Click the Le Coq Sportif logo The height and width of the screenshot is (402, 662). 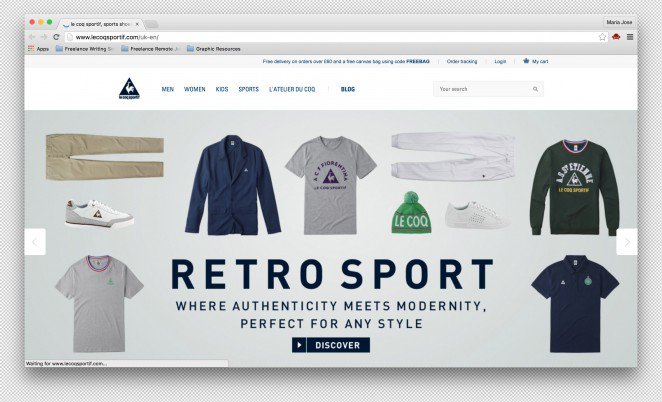(129, 89)
